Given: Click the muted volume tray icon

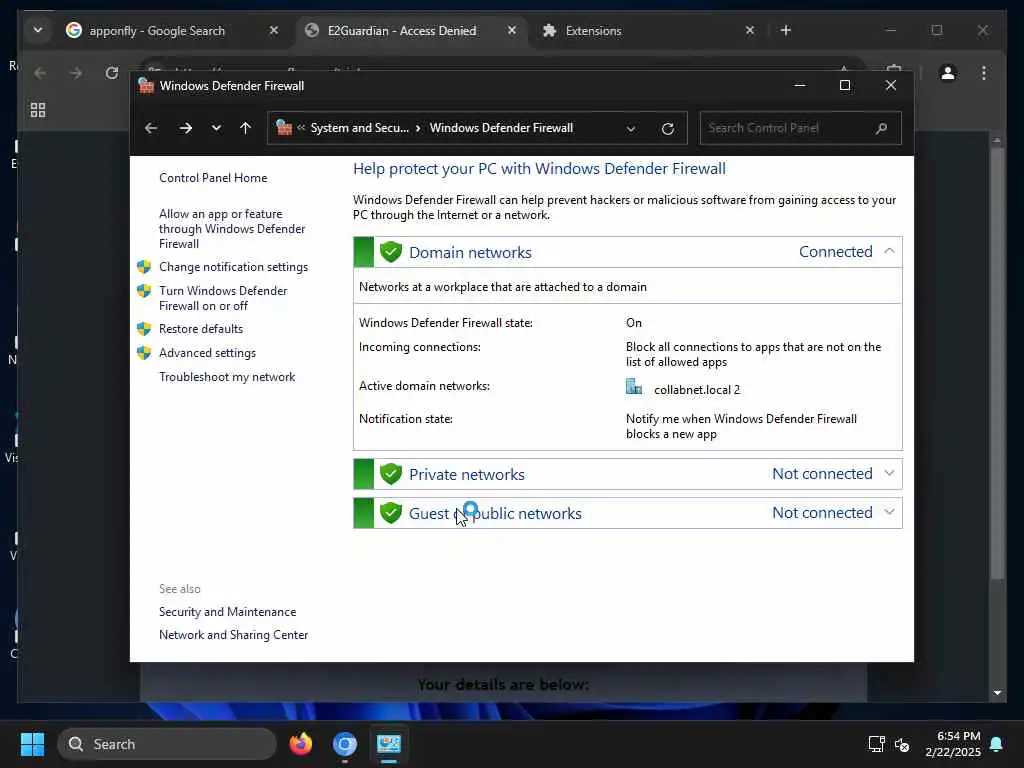Looking at the screenshot, I should pos(902,744).
